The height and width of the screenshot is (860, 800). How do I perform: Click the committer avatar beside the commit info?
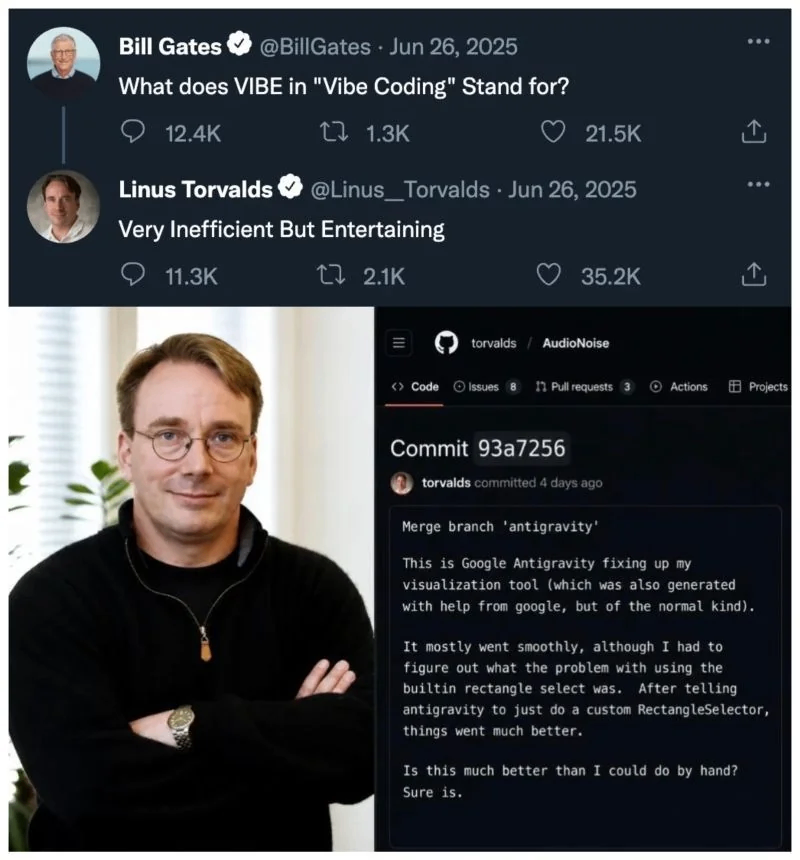click(x=402, y=483)
